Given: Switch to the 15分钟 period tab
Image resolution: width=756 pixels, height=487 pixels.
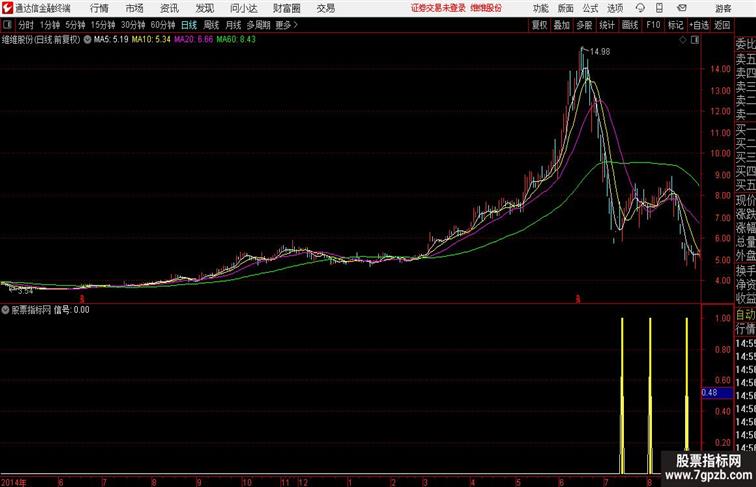Looking at the screenshot, I should tap(103, 25).
